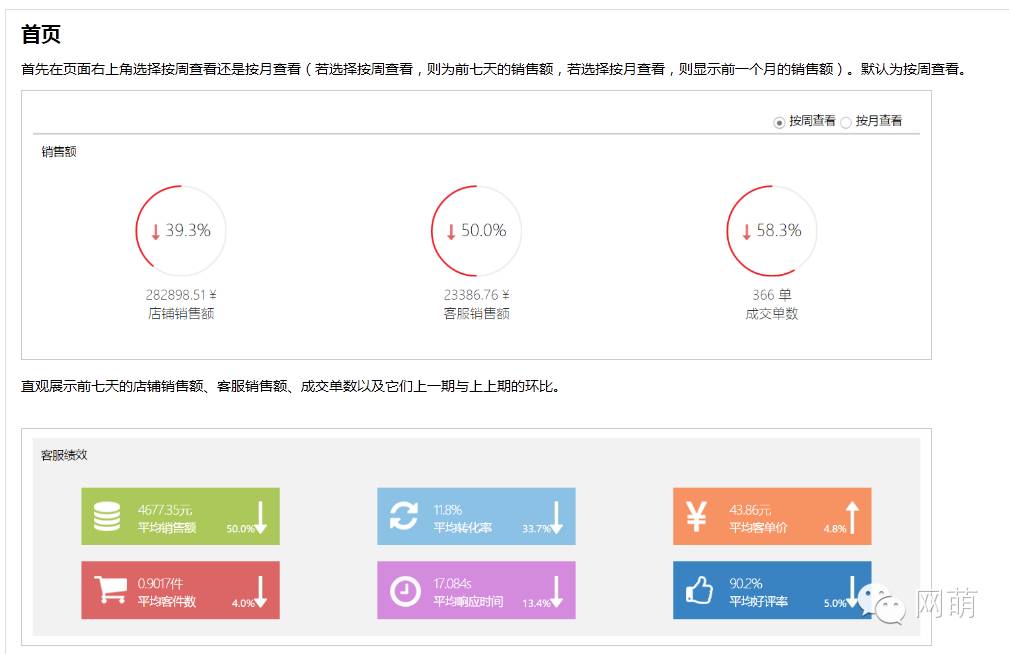Click the 销售额 section heading
Image resolution: width=1009 pixels, height=654 pixels.
tap(59, 152)
